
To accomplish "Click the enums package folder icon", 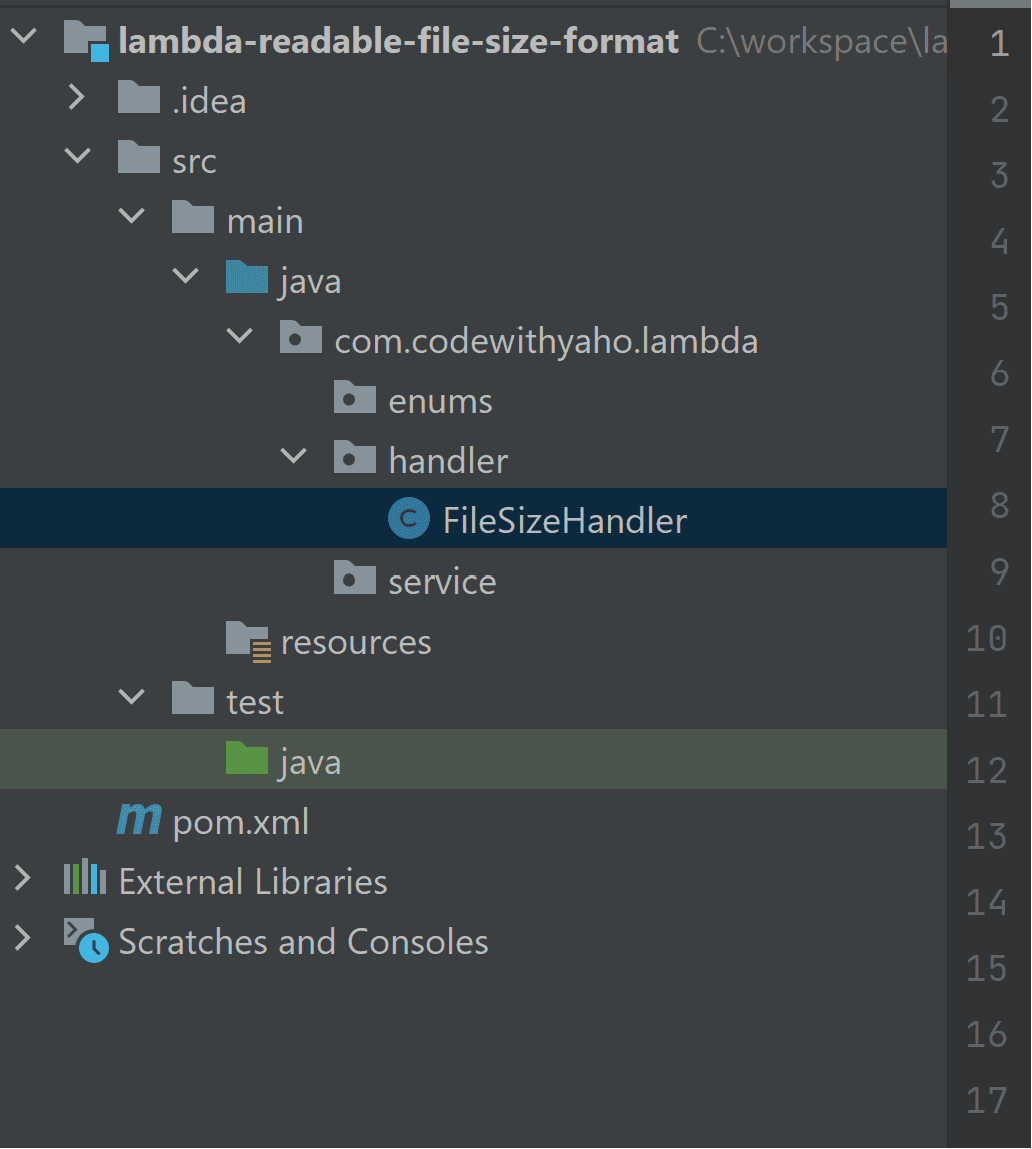I will pyautogui.click(x=355, y=399).
